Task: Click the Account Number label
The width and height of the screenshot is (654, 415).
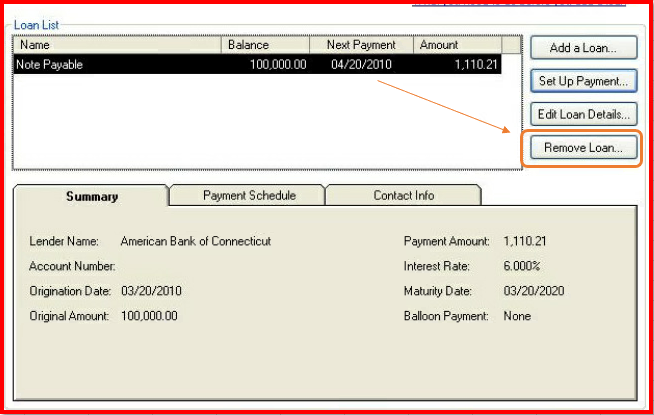Action: click(x=72, y=266)
